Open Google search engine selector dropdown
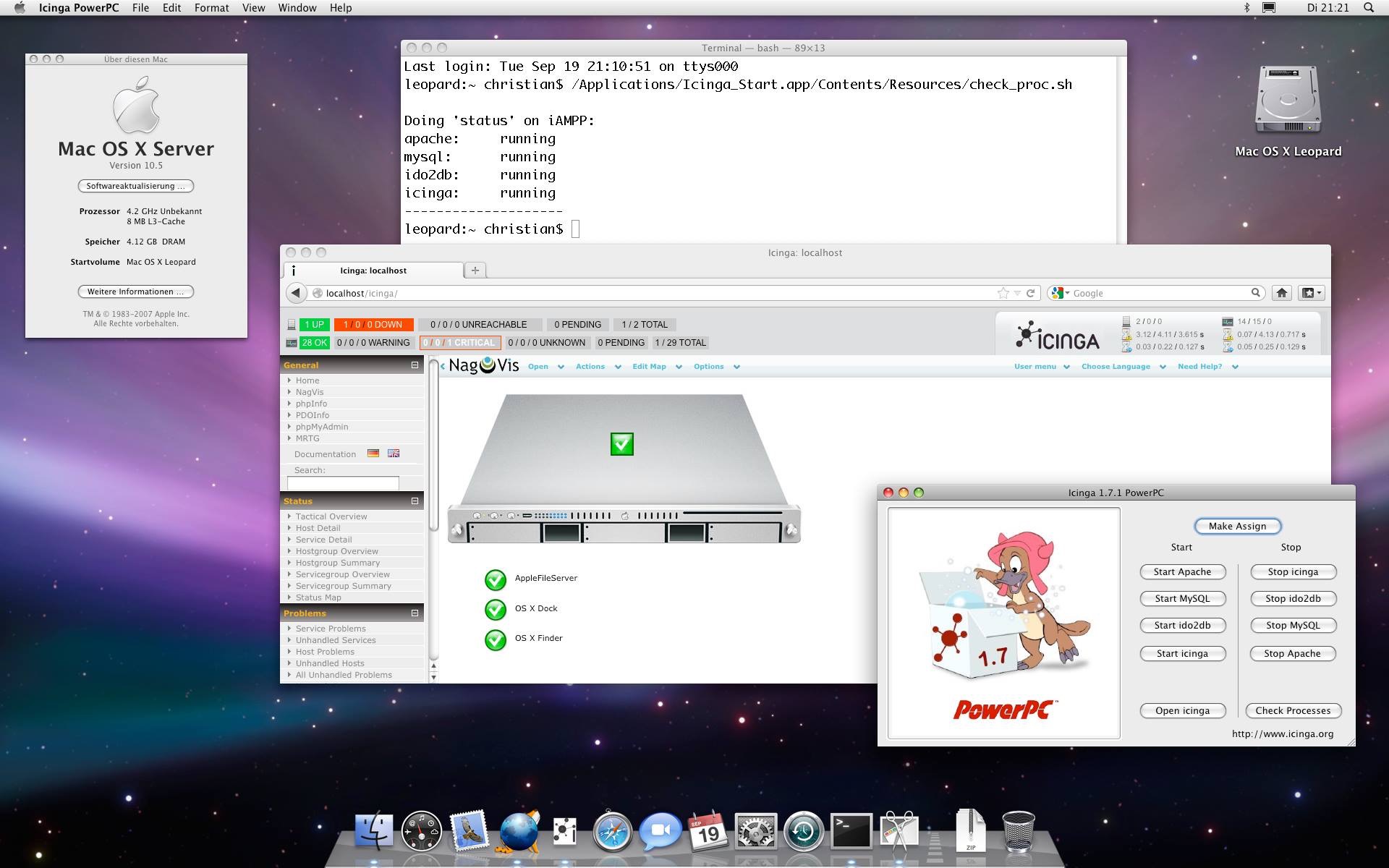Viewport: 1389px width, 868px height. pos(1061,293)
